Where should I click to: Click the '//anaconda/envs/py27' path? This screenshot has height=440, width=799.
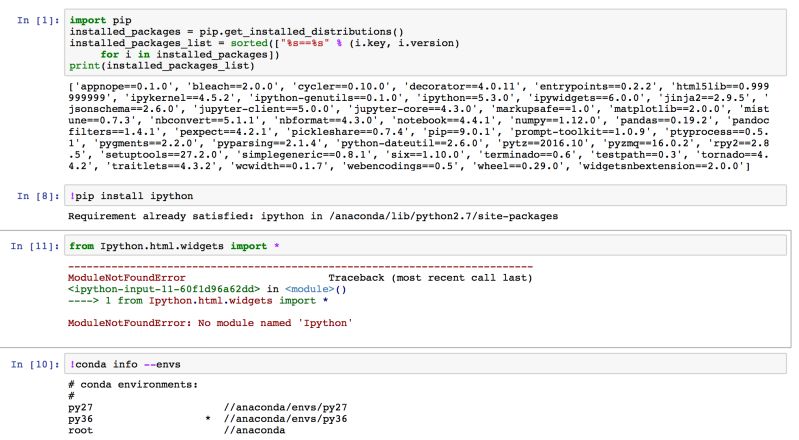[x=285, y=407]
